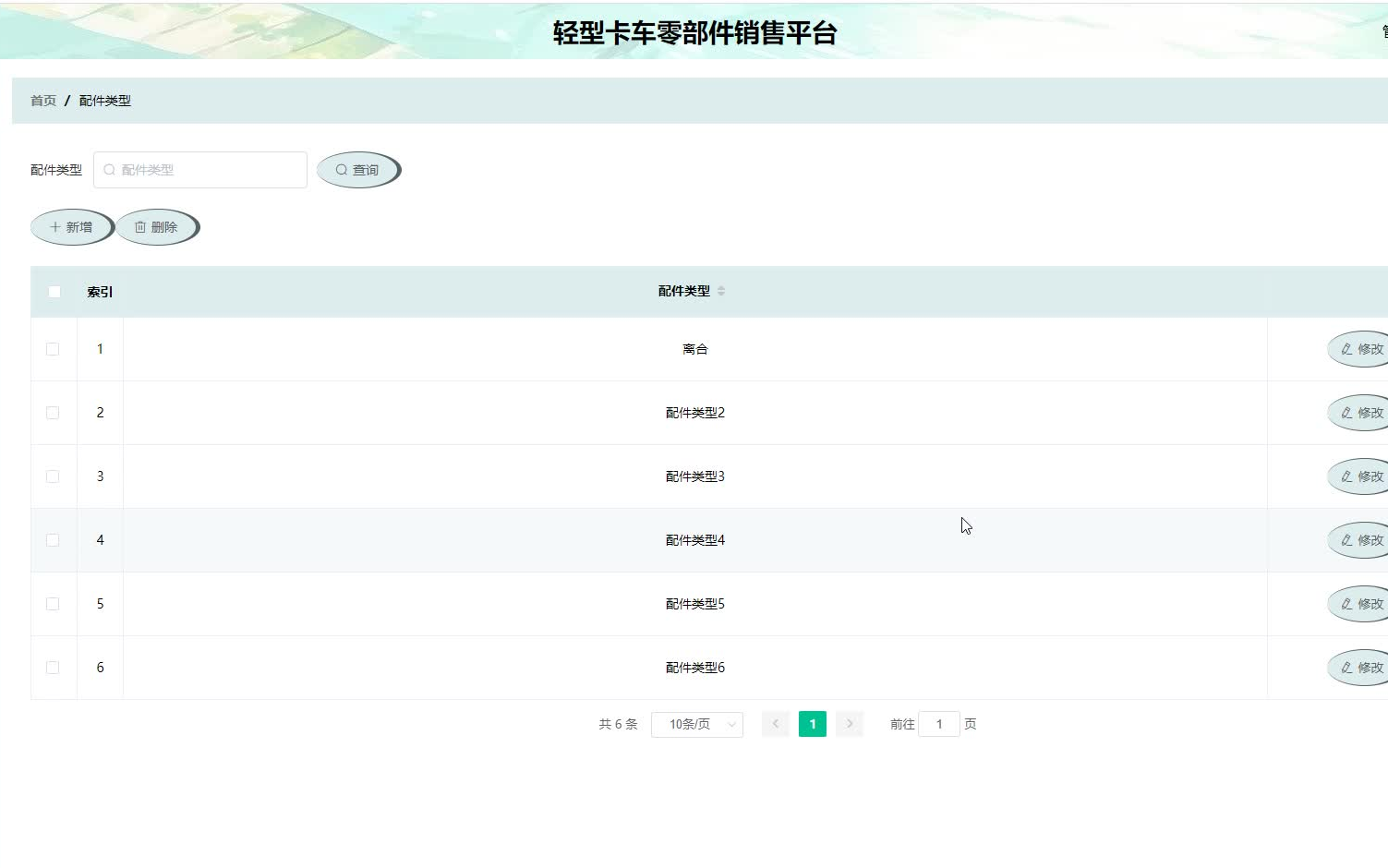Click the 删除 delete button
This screenshot has height=868, width=1388.
(x=157, y=227)
